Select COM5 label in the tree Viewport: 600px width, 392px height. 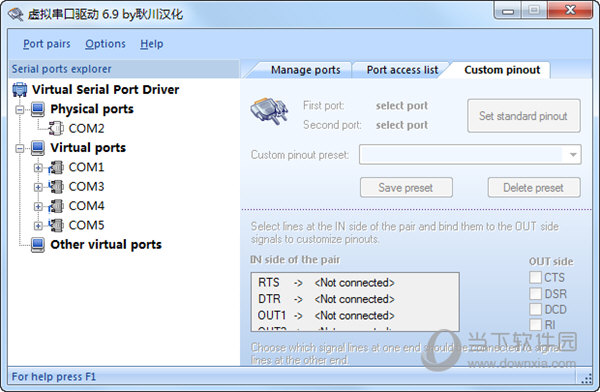86,225
